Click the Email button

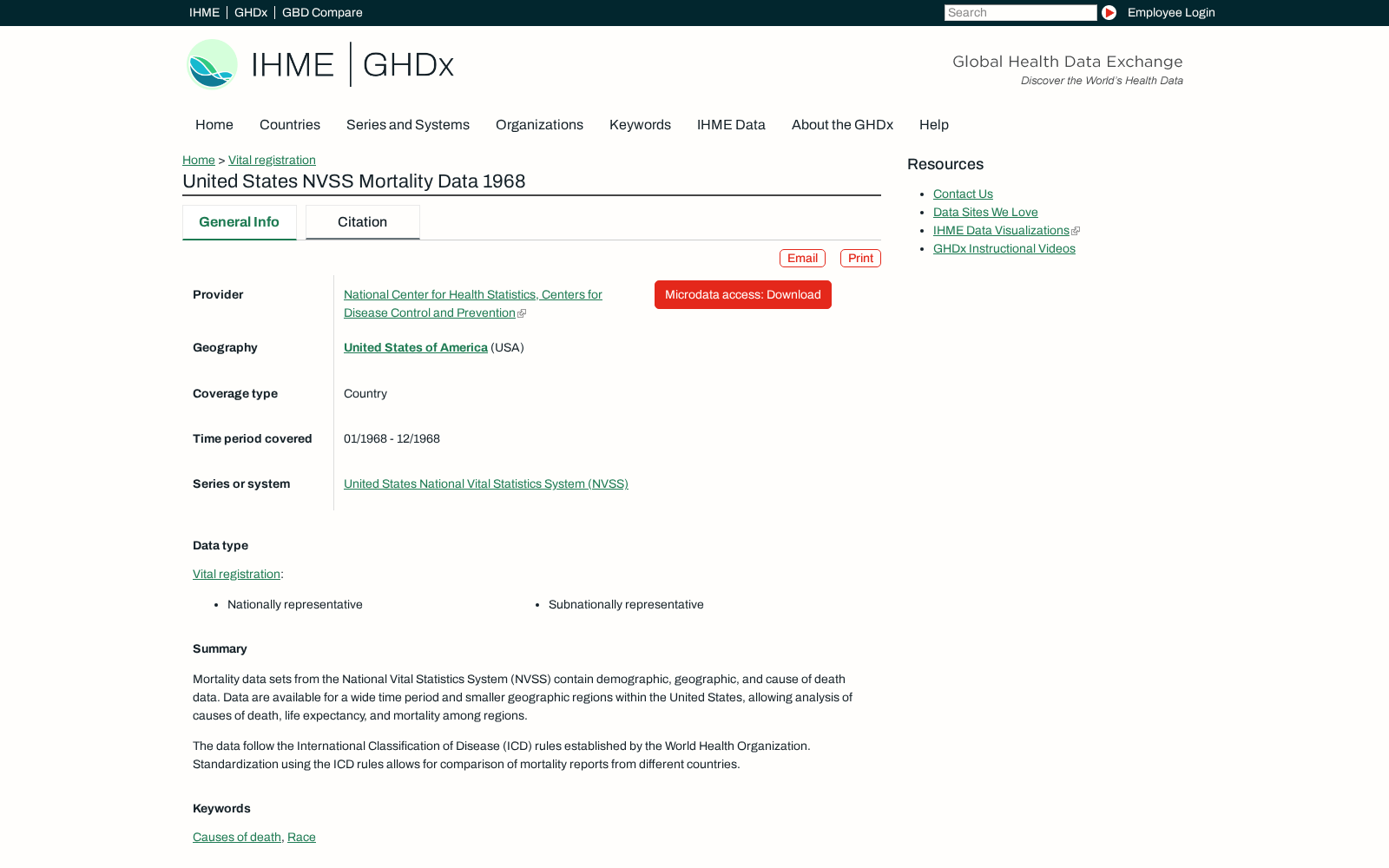[x=802, y=259]
